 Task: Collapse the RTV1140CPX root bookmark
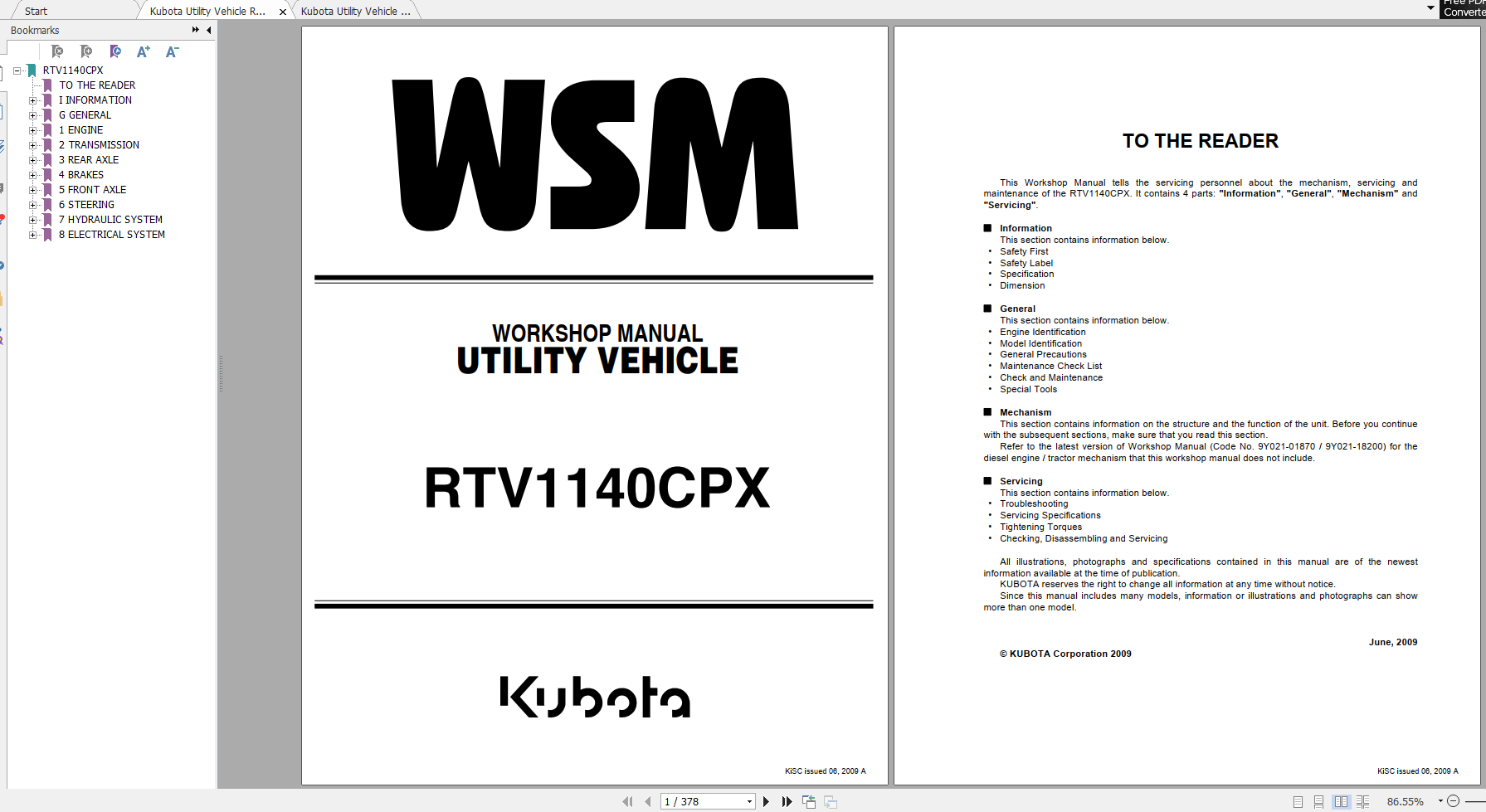point(17,71)
